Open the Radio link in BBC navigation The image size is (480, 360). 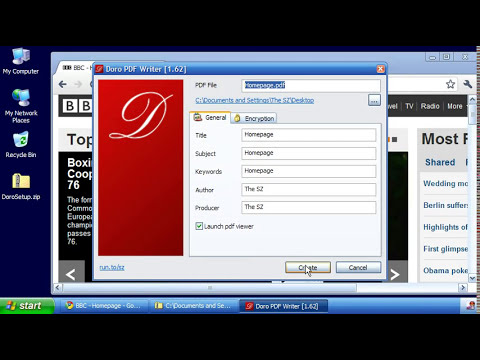click(430, 106)
